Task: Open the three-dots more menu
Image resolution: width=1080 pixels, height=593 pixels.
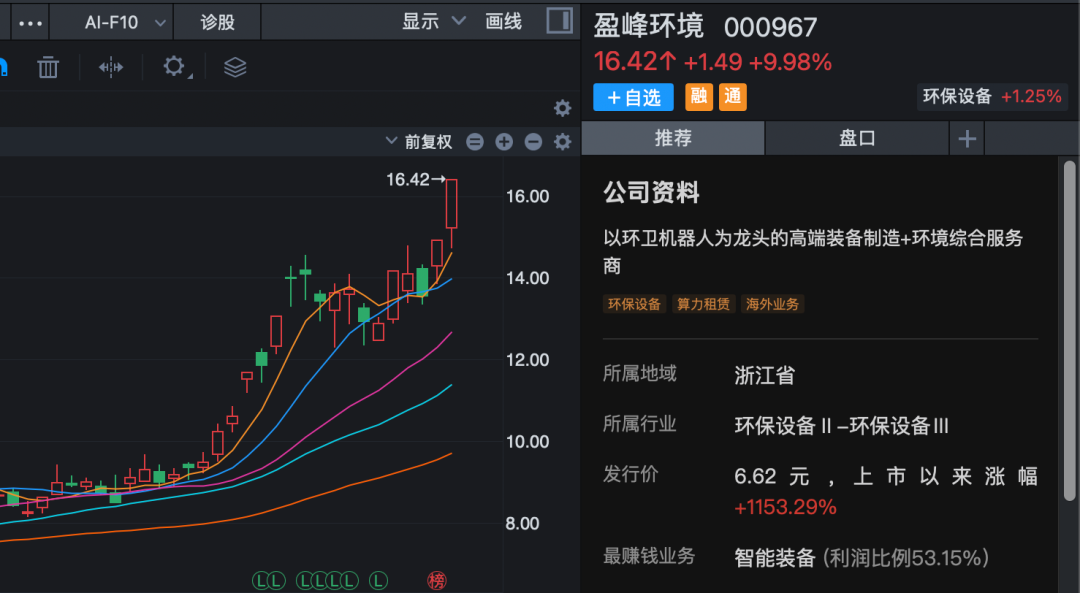Action: coord(30,23)
